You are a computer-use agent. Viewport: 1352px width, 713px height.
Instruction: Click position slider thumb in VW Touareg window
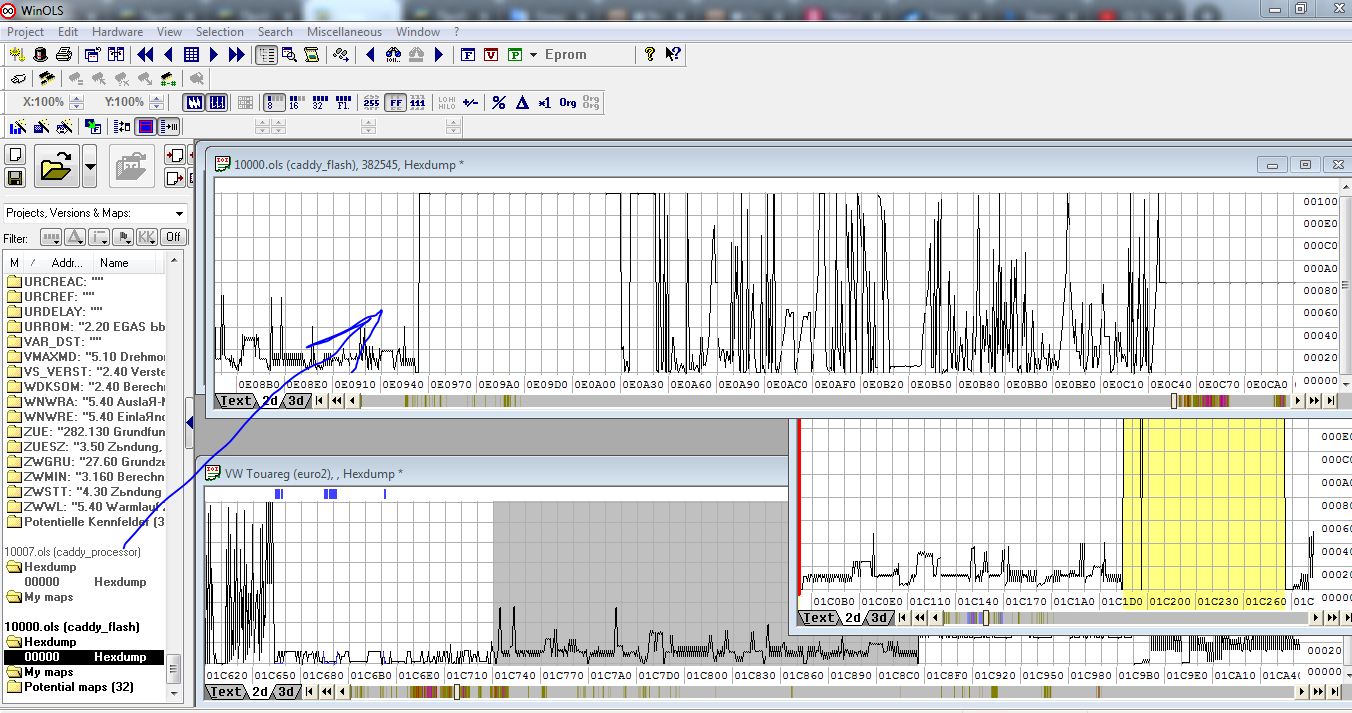(x=457, y=692)
